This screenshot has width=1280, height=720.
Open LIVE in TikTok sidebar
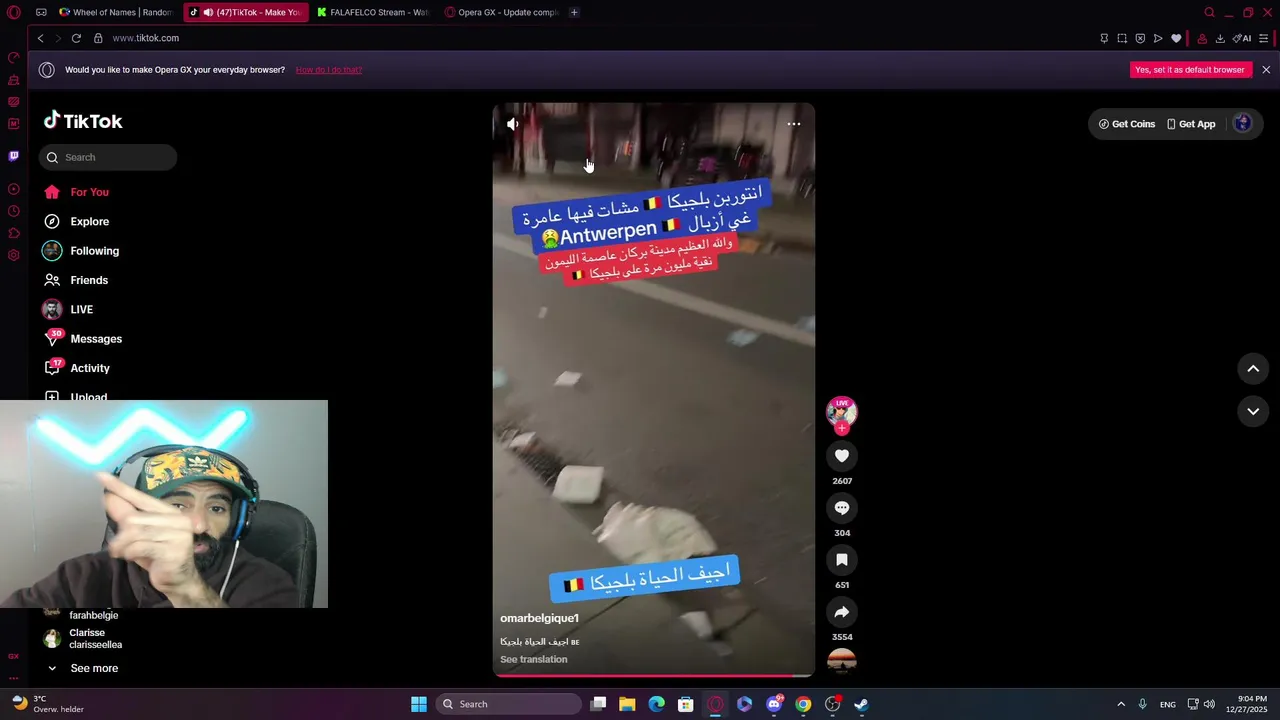pyautogui.click(x=68, y=309)
